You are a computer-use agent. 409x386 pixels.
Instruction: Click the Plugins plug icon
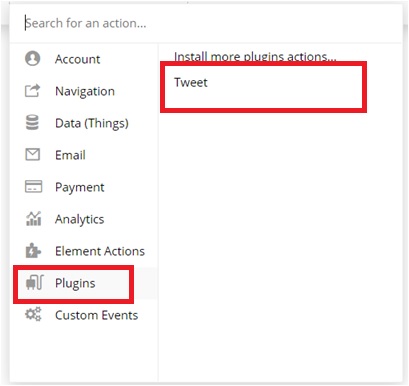click(x=35, y=283)
